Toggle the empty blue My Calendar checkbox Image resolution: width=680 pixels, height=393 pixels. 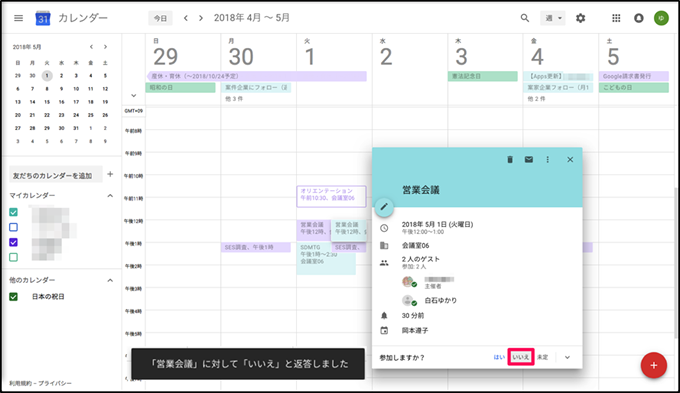click(13, 227)
